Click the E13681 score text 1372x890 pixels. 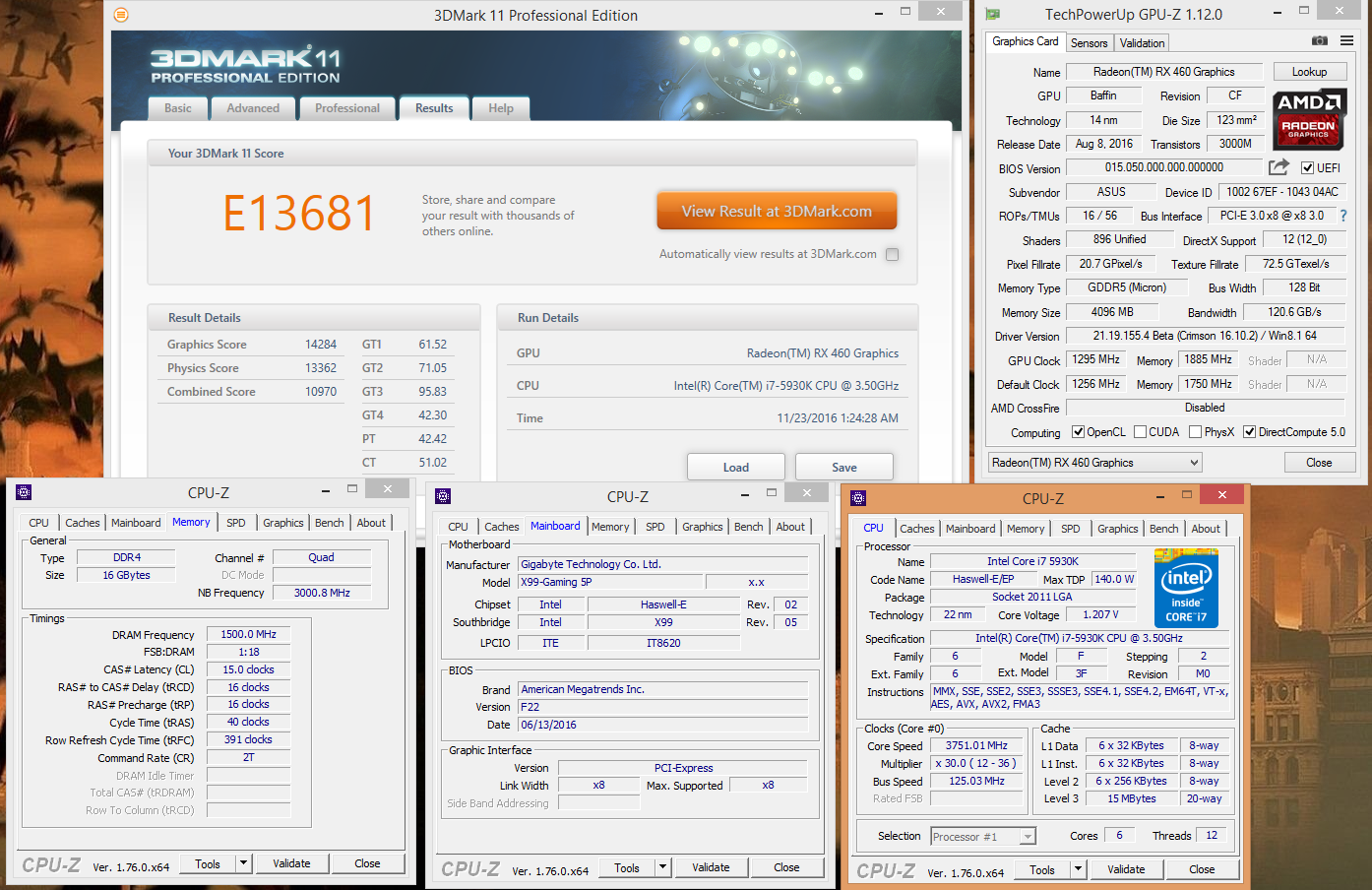click(299, 213)
